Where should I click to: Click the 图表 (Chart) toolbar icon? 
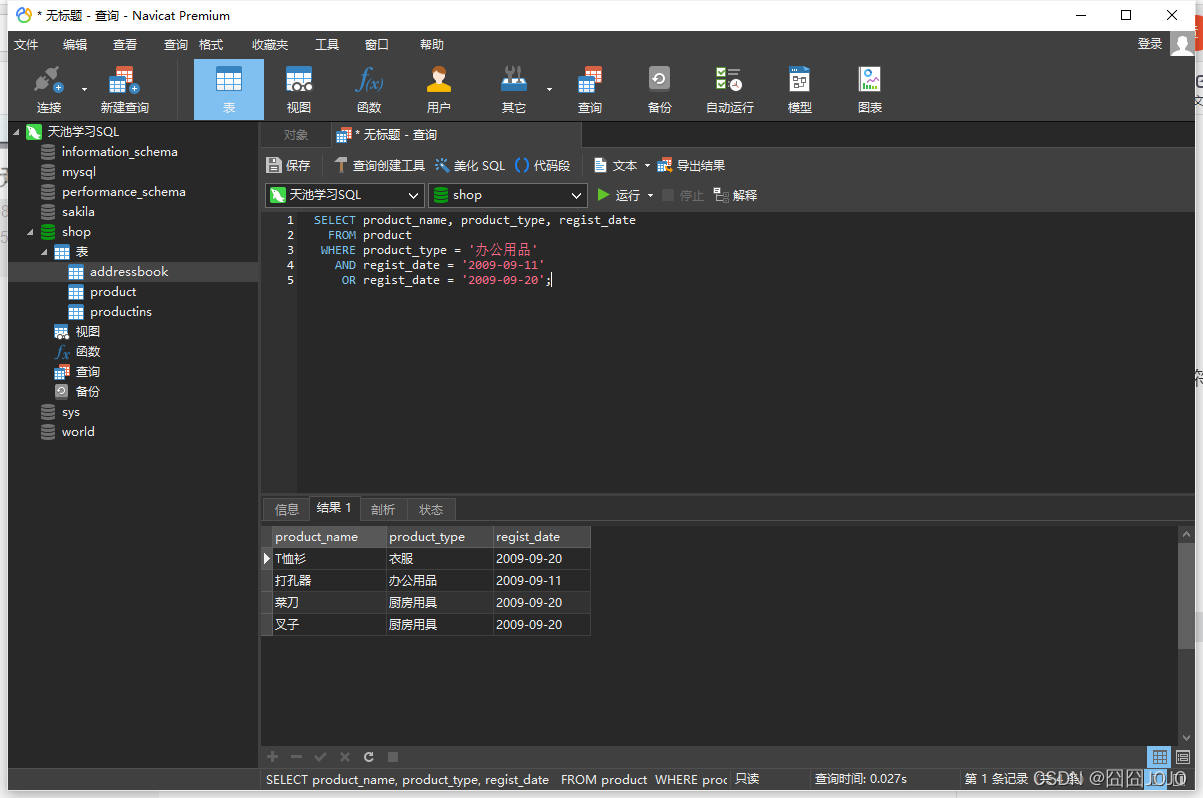[870, 90]
